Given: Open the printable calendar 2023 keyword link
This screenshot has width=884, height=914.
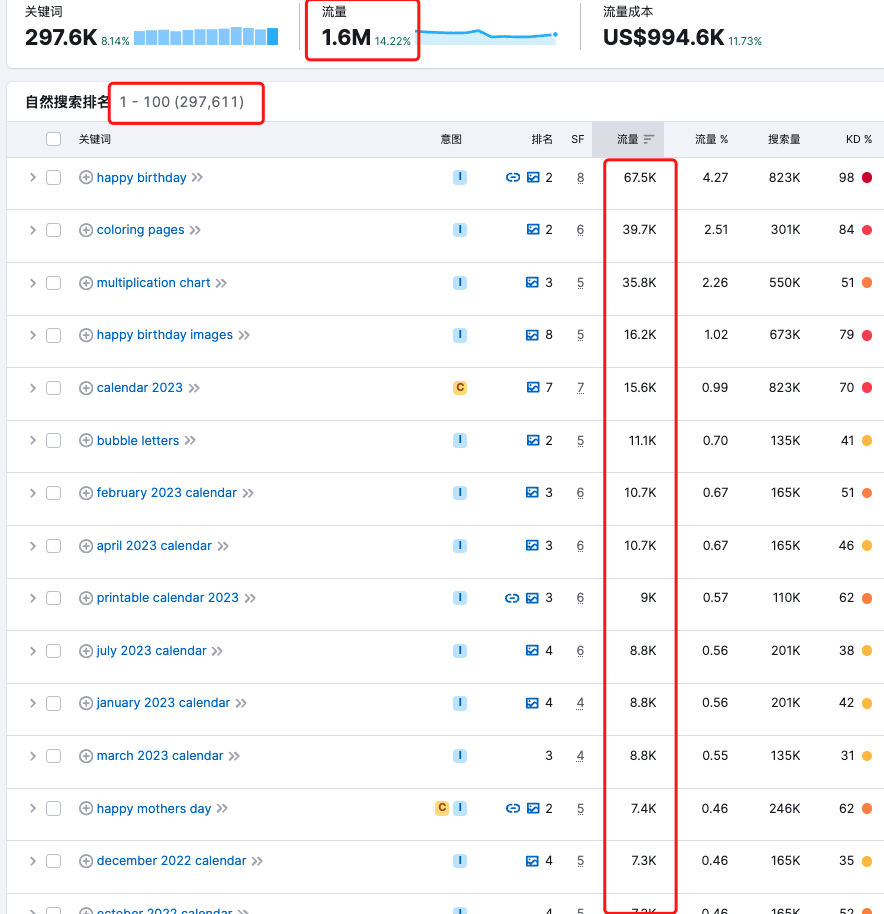Looking at the screenshot, I should [x=167, y=598].
